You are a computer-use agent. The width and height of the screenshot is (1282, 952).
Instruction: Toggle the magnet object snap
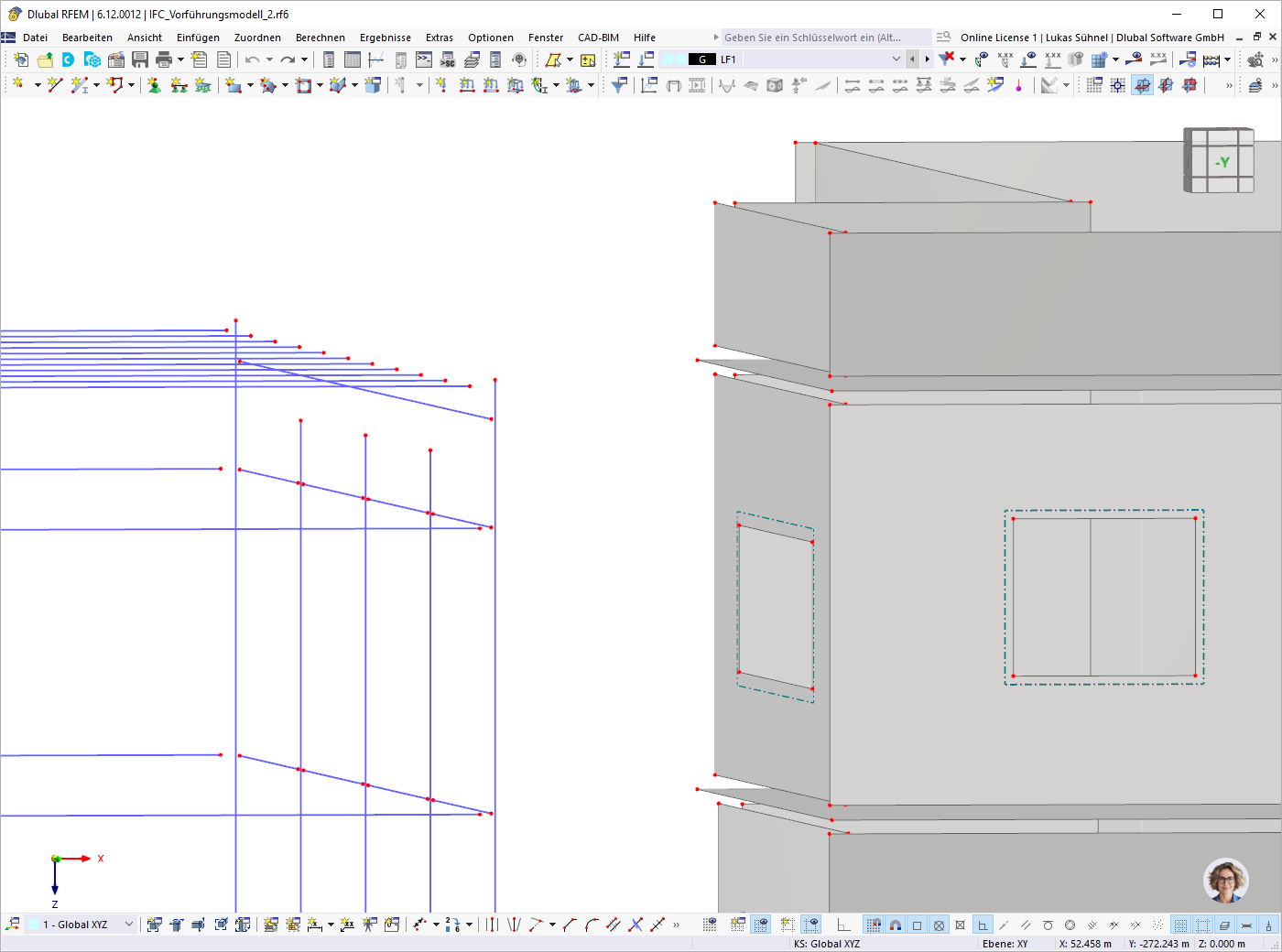coord(896,925)
